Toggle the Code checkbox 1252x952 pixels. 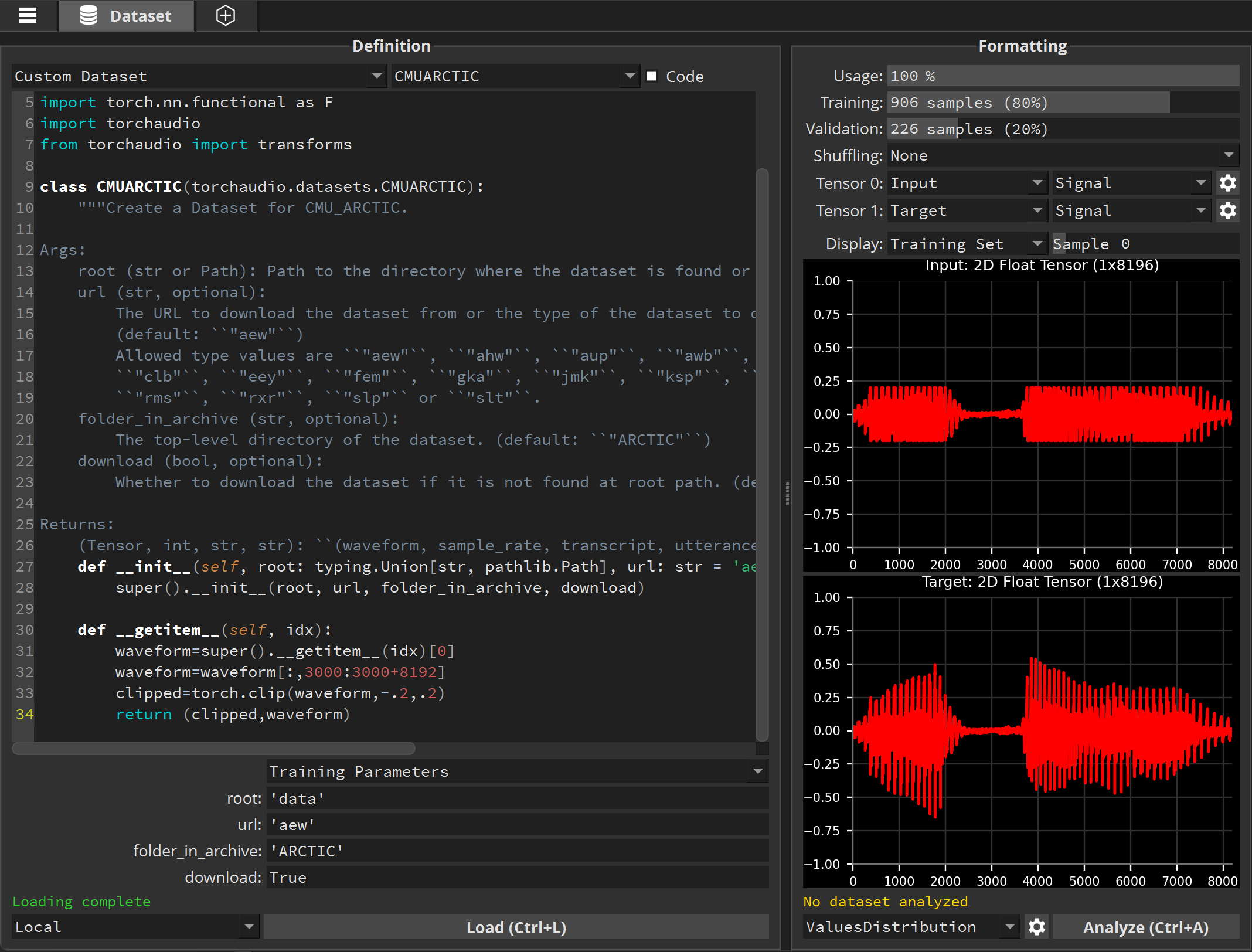[651, 76]
